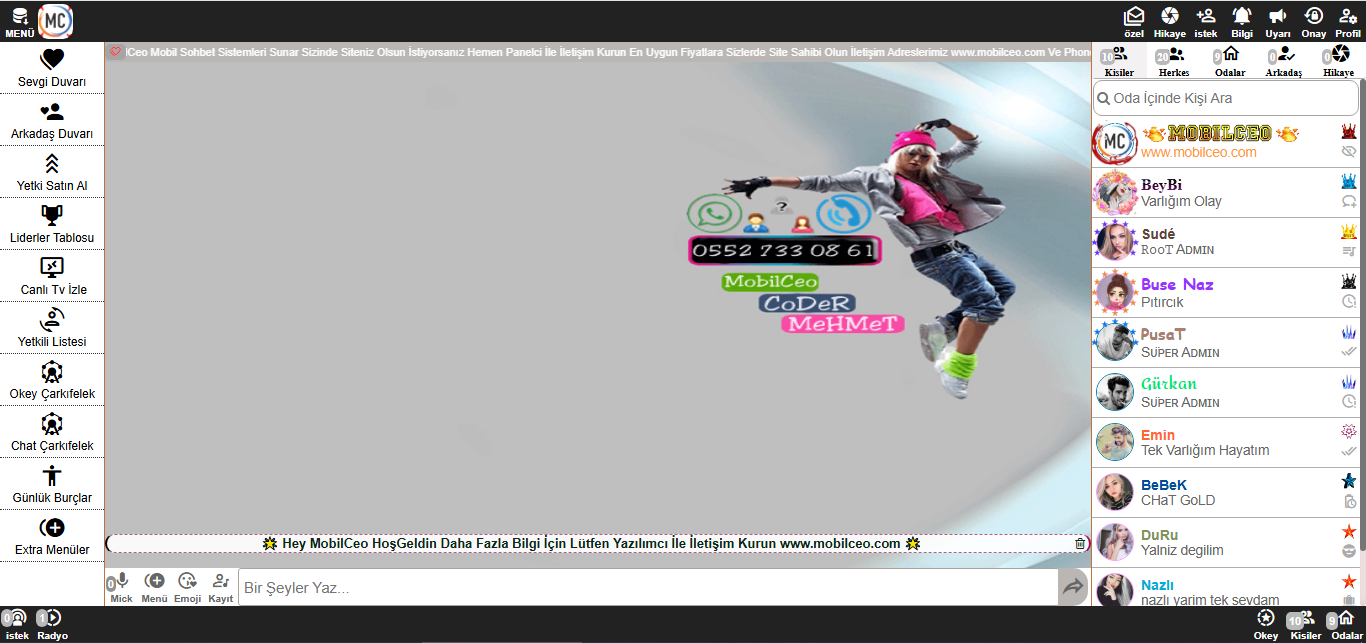Select user Gürkan in list

pyautogui.click(x=1225, y=393)
